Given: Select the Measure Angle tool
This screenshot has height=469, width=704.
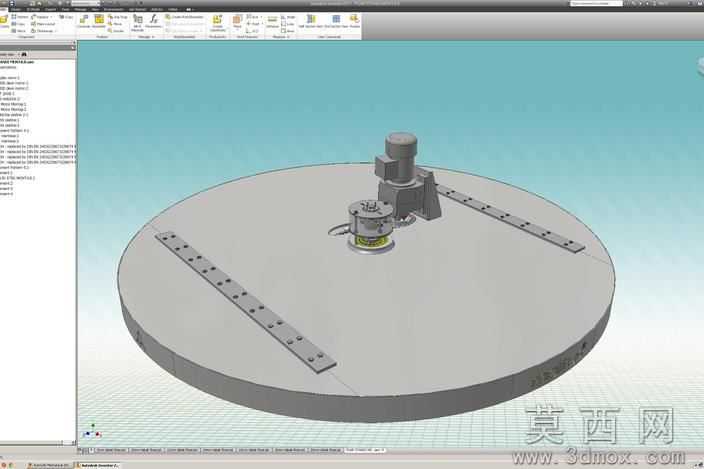Looking at the screenshot, I should [x=289, y=17].
